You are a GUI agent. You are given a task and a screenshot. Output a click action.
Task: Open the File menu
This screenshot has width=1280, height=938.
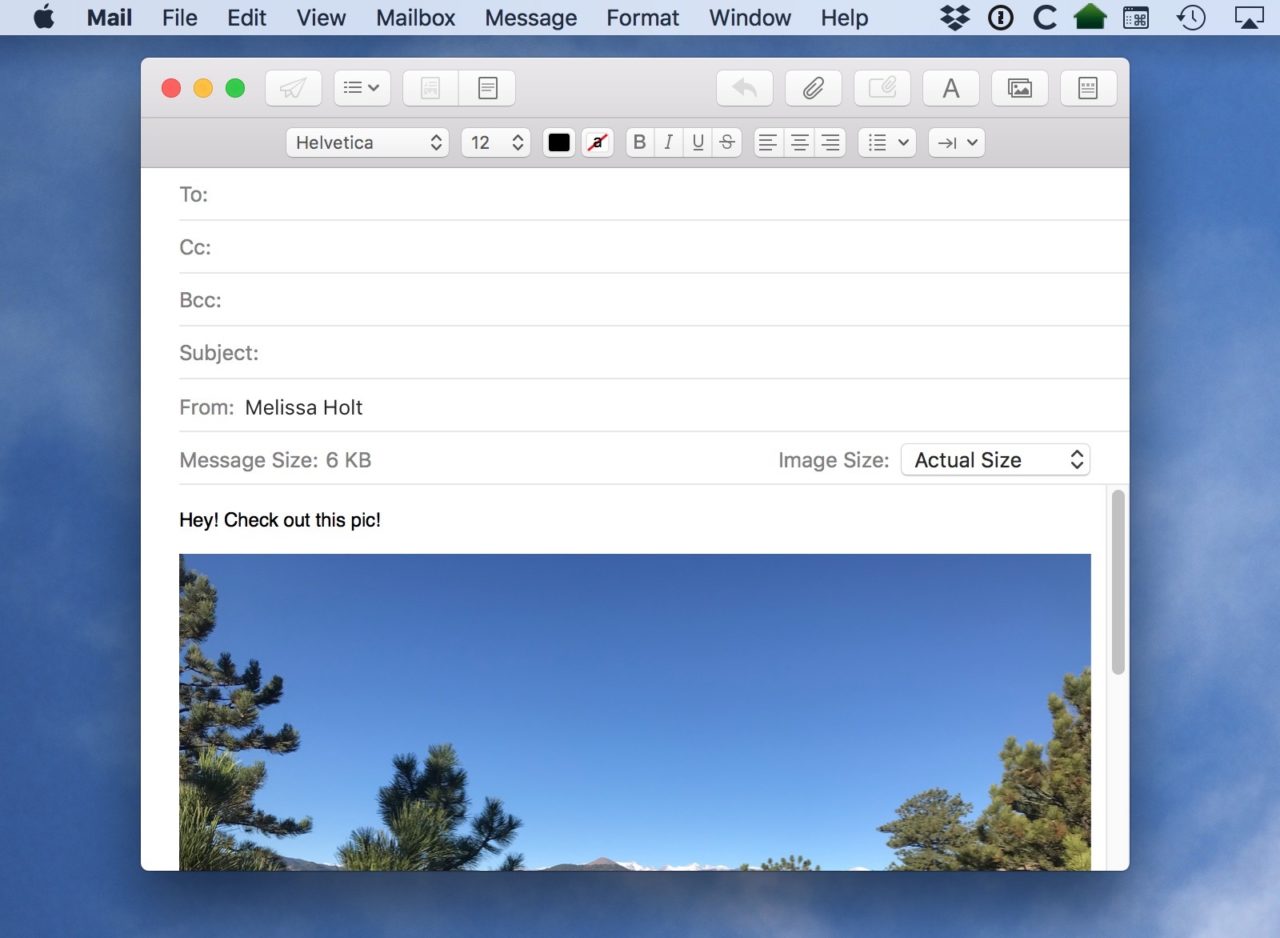click(180, 17)
